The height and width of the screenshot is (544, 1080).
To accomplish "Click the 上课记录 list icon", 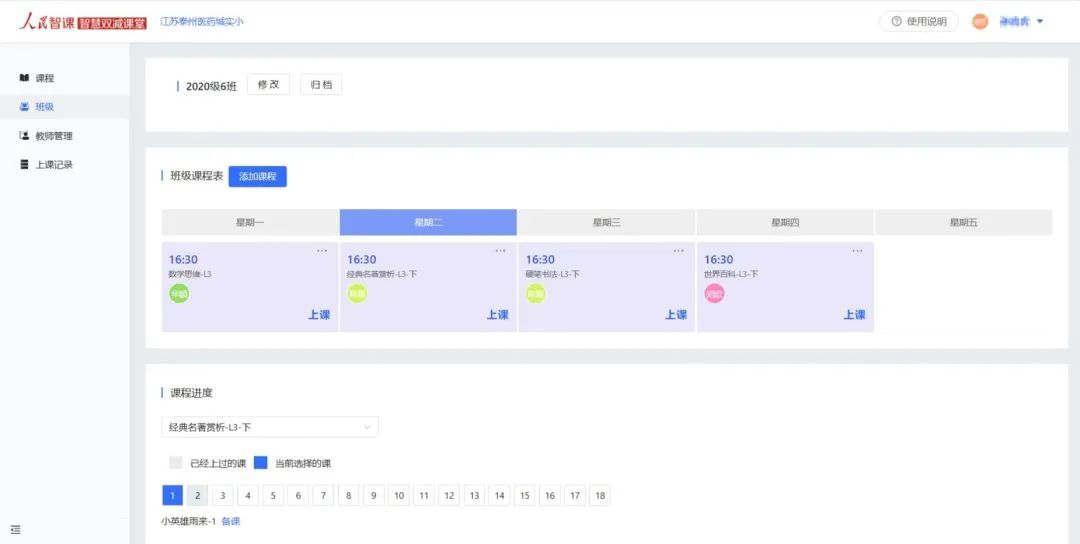I will (x=24, y=165).
